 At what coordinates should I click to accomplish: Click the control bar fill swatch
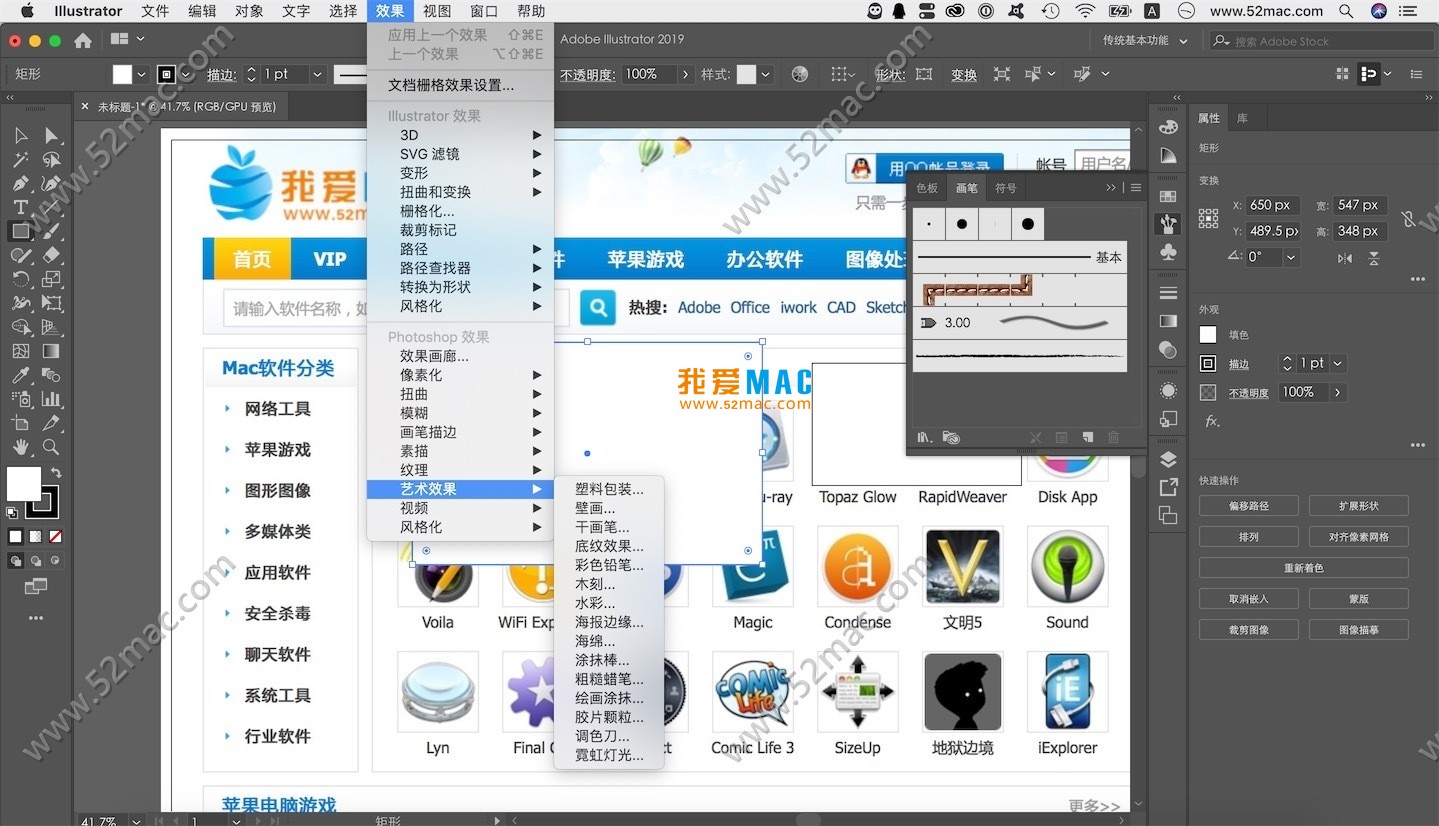point(122,74)
